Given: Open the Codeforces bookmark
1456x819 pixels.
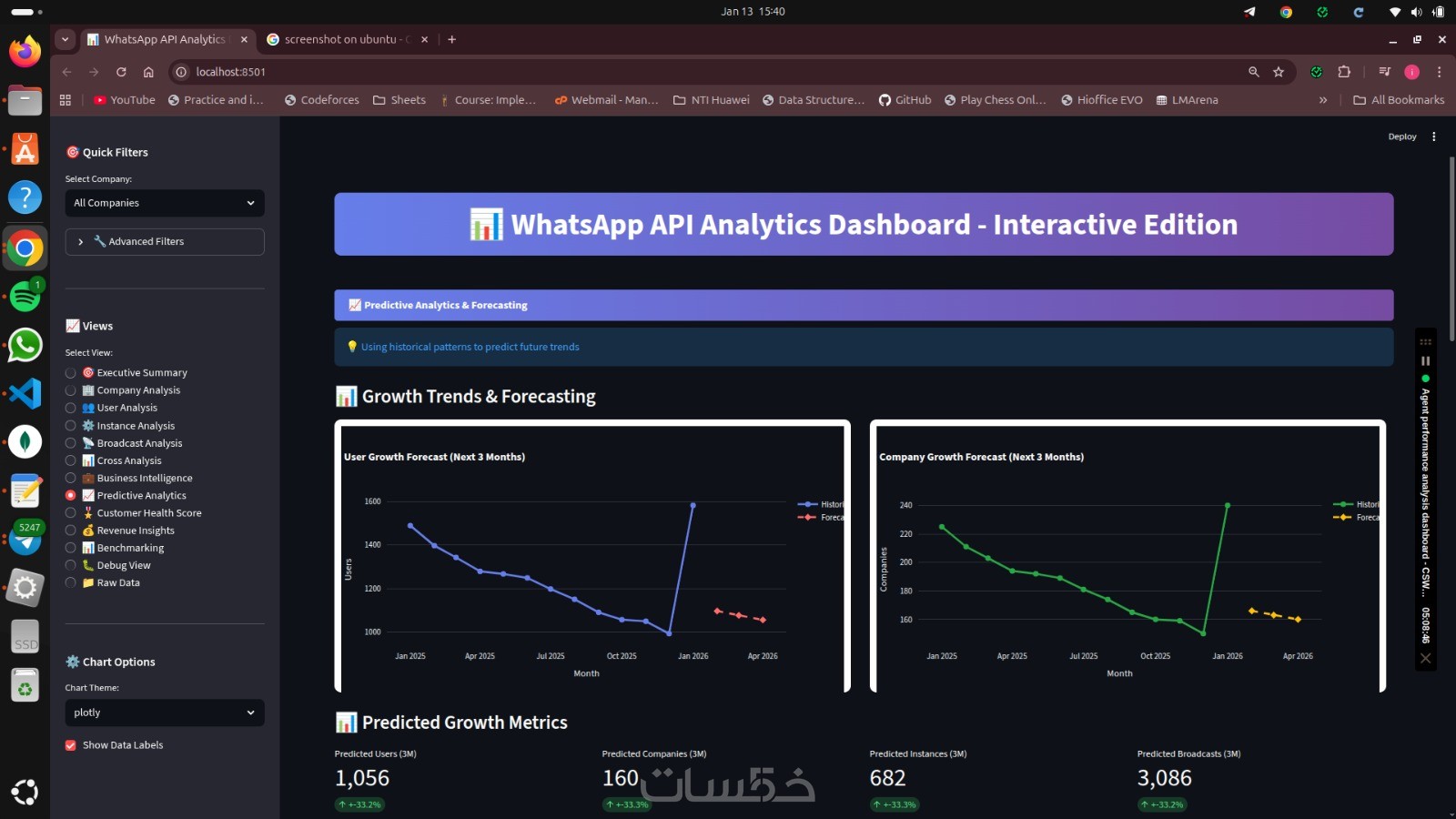Looking at the screenshot, I should (321, 100).
